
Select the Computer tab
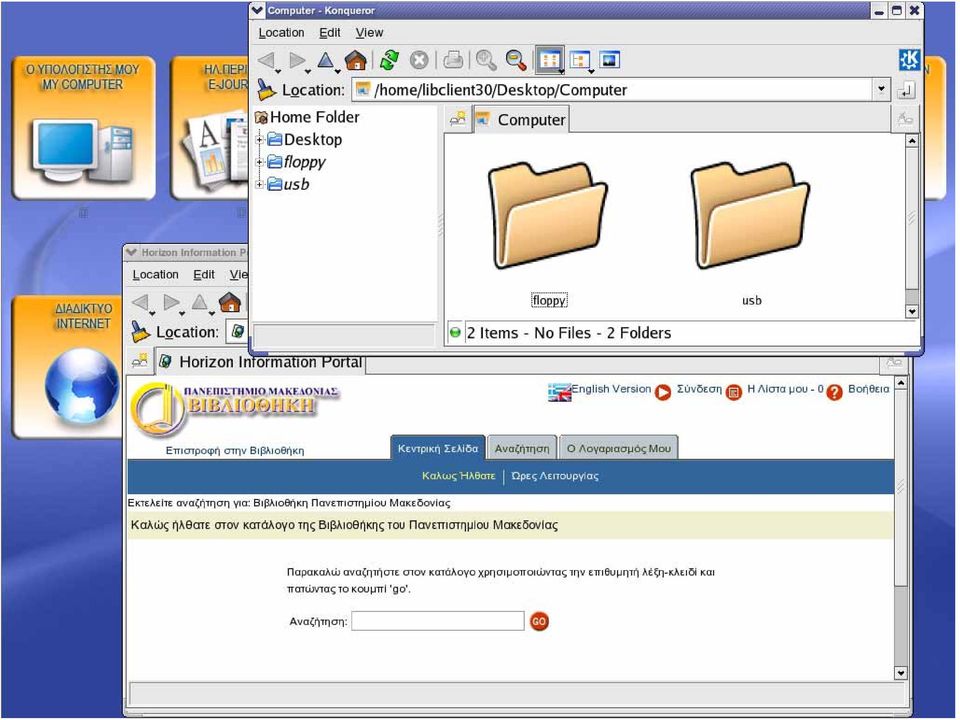click(521, 119)
